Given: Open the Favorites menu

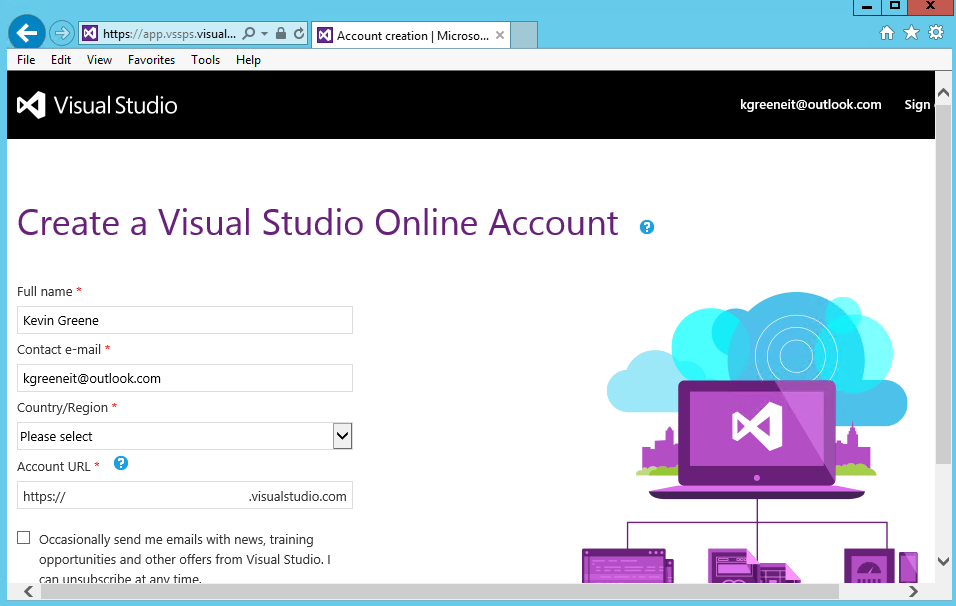Looking at the screenshot, I should click(151, 60).
